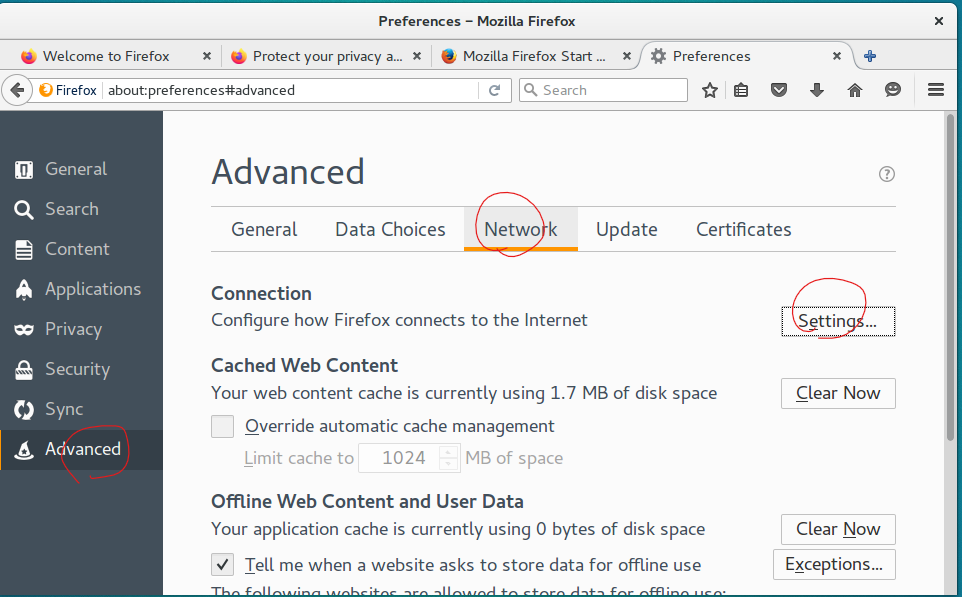Bookmark this page with star icon

click(x=710, y=90)
